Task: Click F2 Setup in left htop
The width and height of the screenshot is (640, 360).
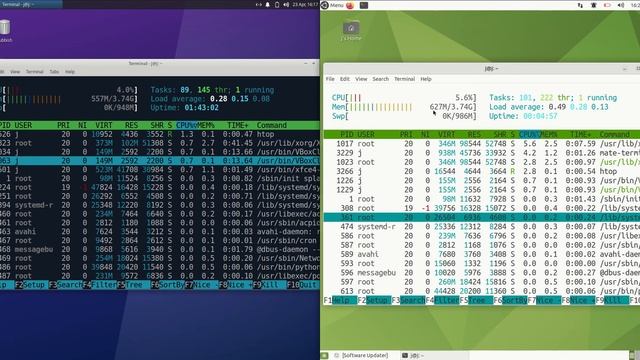Action: pos(31,285)
